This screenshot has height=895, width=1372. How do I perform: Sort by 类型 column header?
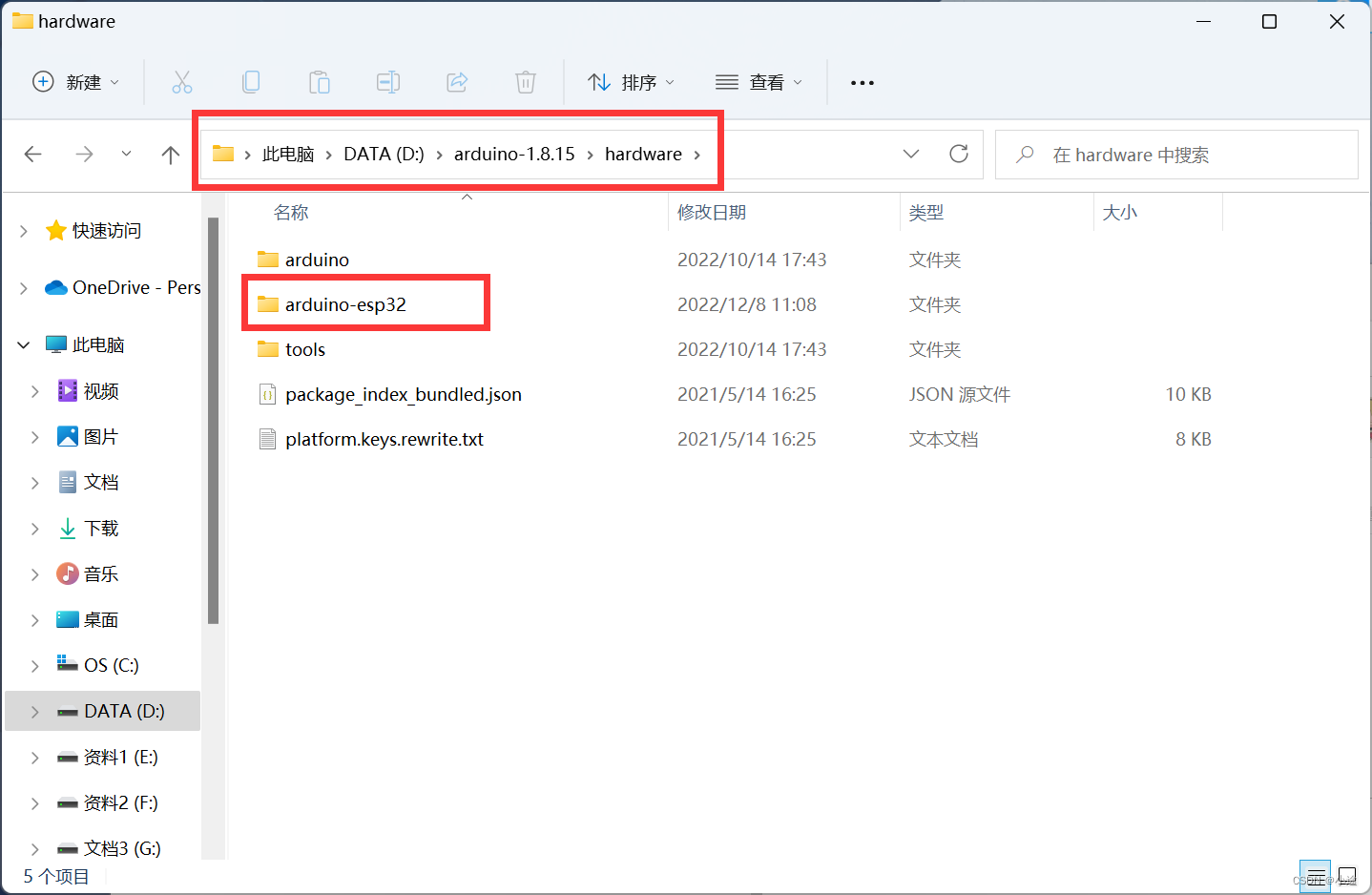pos(926,212)
